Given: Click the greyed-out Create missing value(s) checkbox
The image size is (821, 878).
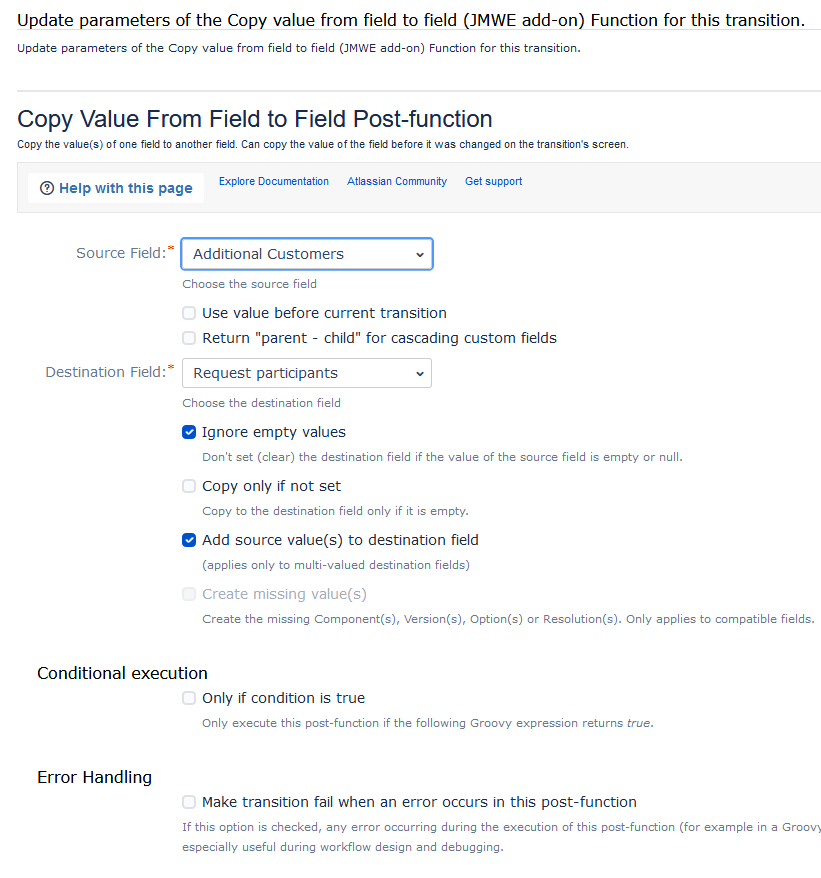Looking at the screenshot, I should (x=189, y=594).
